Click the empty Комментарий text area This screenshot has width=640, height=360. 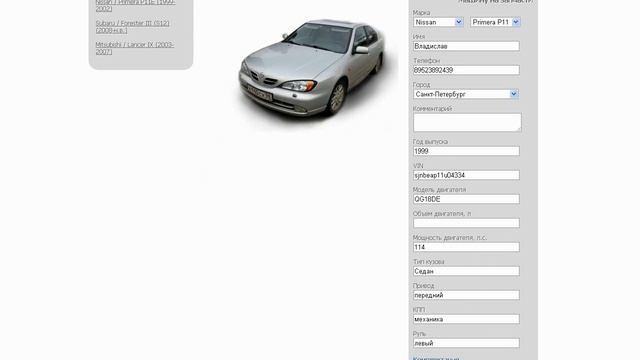(467, 122)
